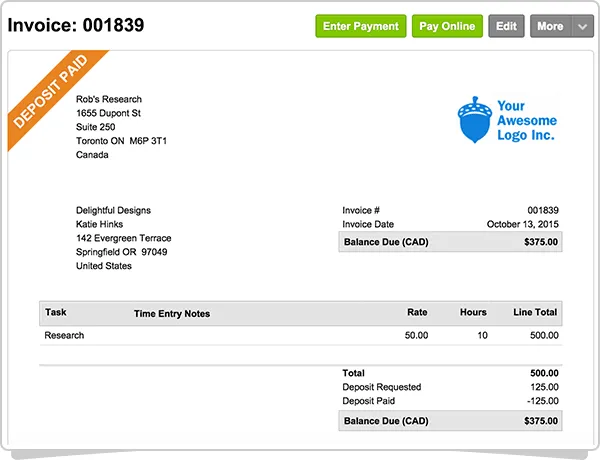Click the Line Total column header
The height and width of the screenshot is (461, 600).
coord(533,313)
